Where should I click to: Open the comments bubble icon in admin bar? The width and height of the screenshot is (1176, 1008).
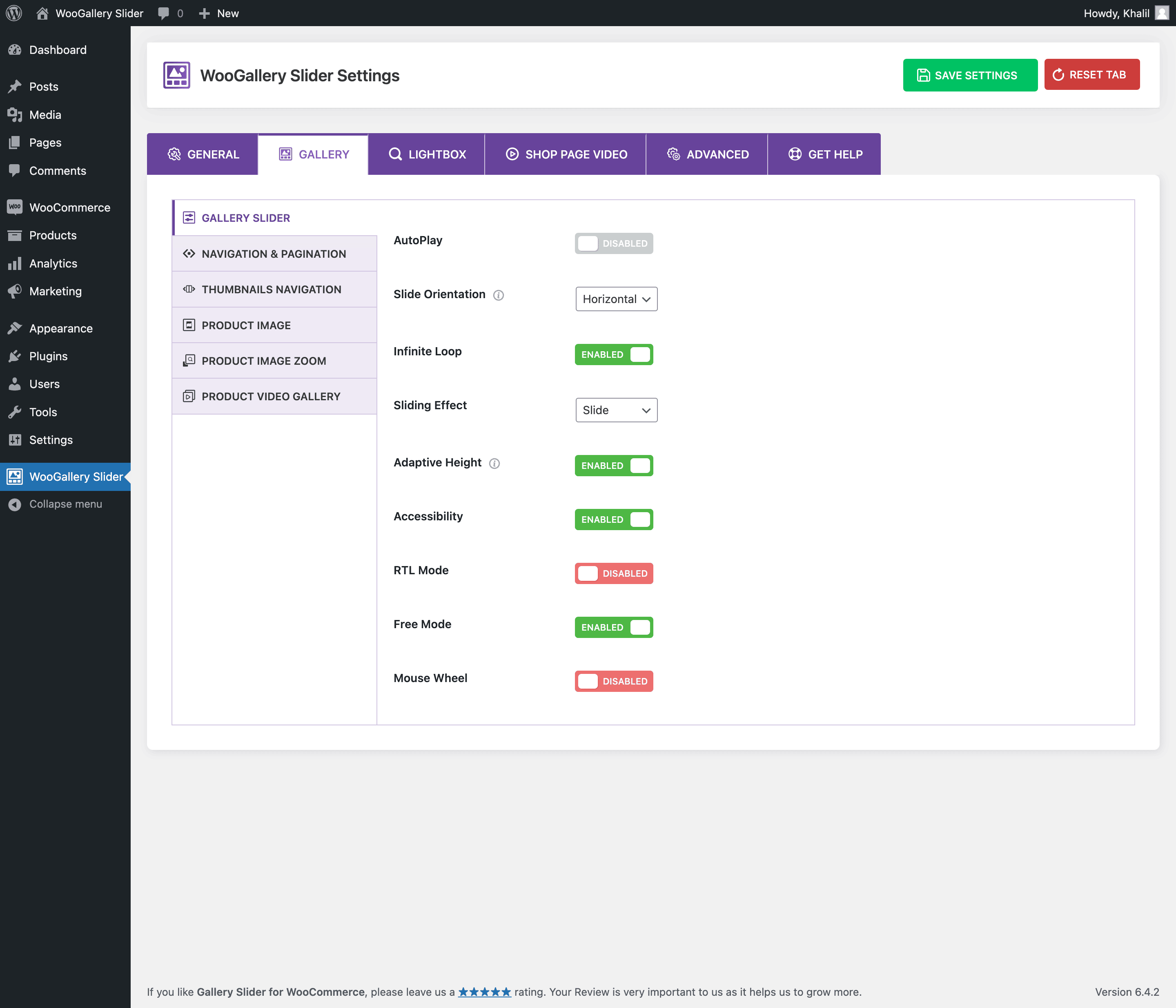point(163,13)
